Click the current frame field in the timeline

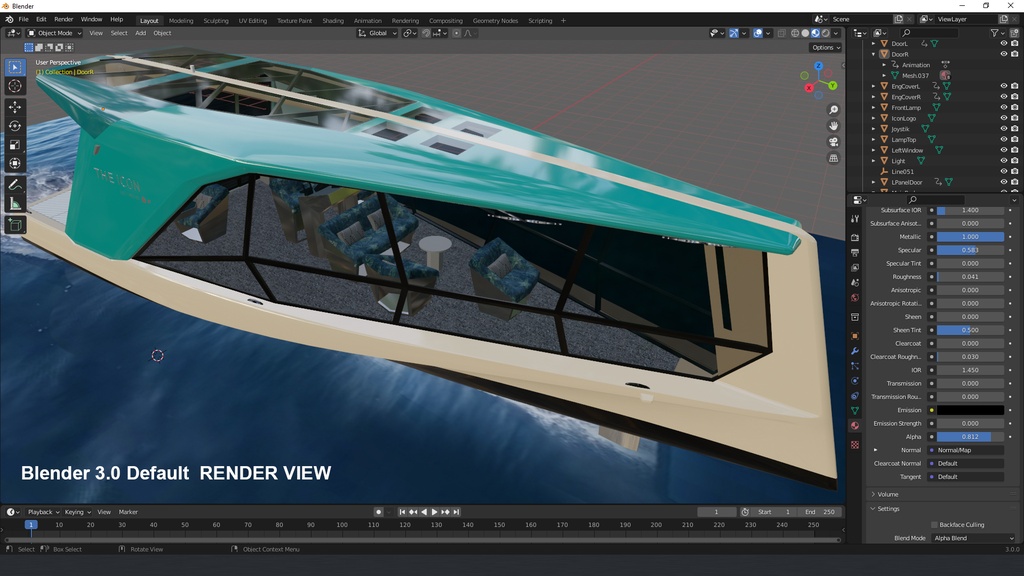(x=716, y=511)
